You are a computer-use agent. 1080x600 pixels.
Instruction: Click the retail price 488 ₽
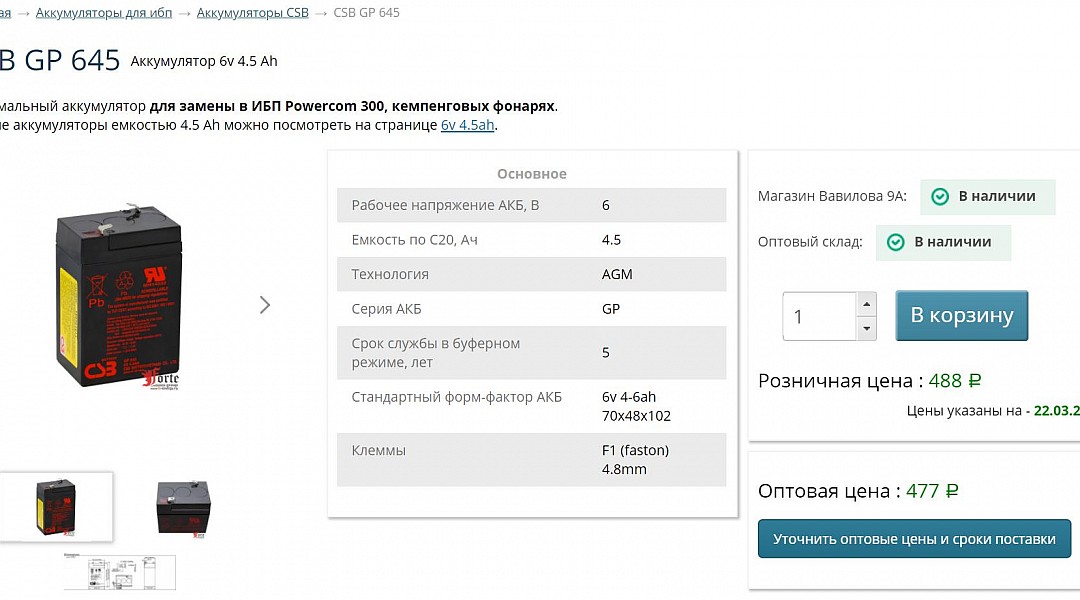[954, 381]
